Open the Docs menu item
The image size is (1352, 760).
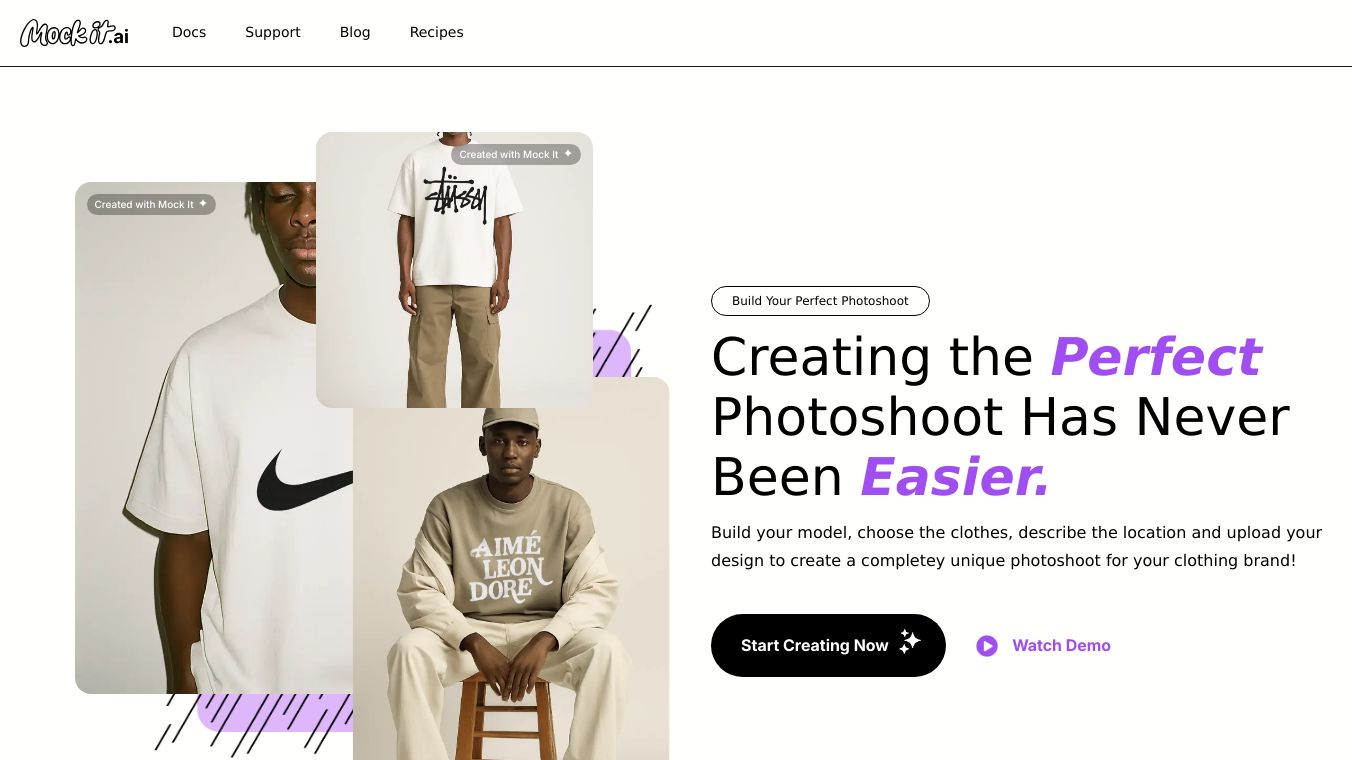(x=189, y=32)
